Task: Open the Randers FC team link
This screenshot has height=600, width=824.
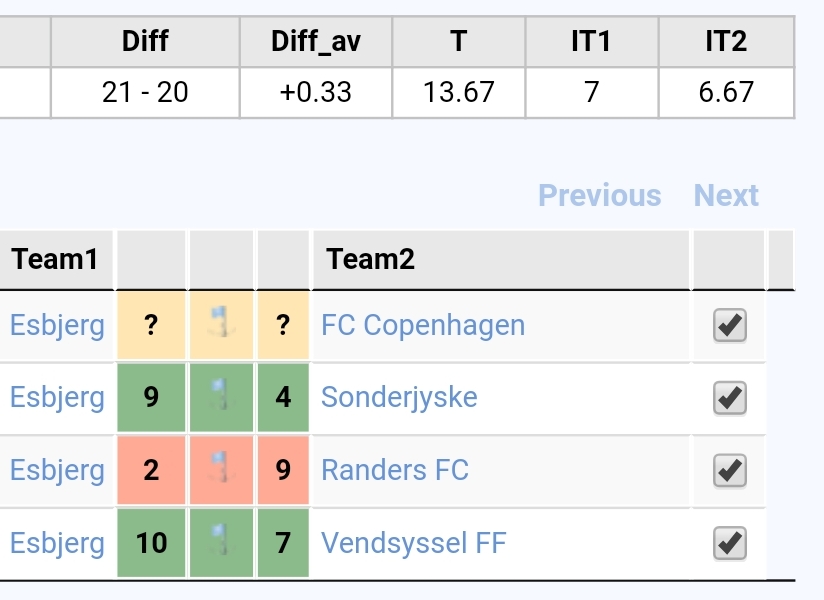Action: (x=395, y=470)
